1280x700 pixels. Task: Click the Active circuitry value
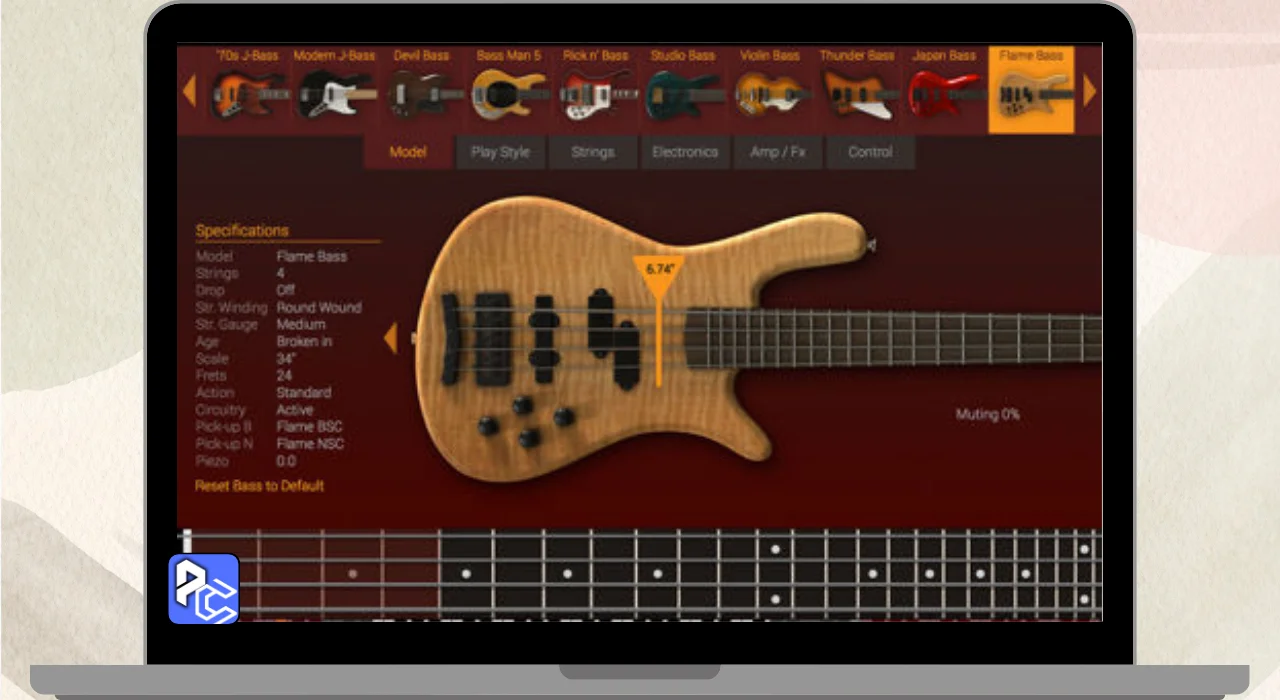pyautogui.click(x=295, y=409)
